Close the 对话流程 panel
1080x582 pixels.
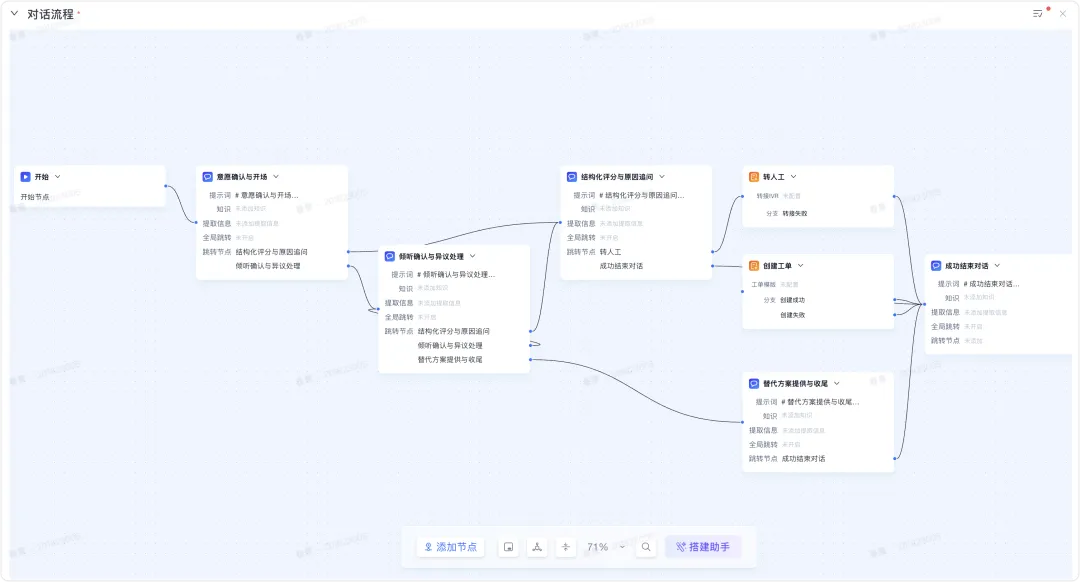[1063, 14]
